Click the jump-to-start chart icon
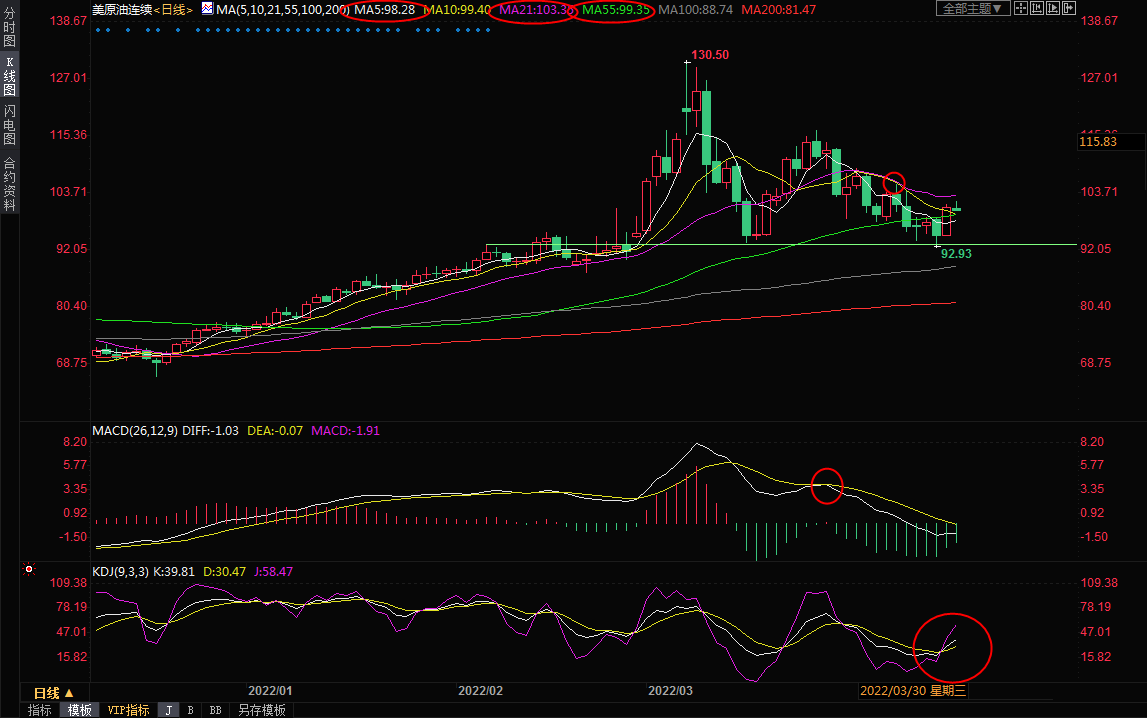The width and height of the screenshot is (1147, 718). click(1037, 8)
